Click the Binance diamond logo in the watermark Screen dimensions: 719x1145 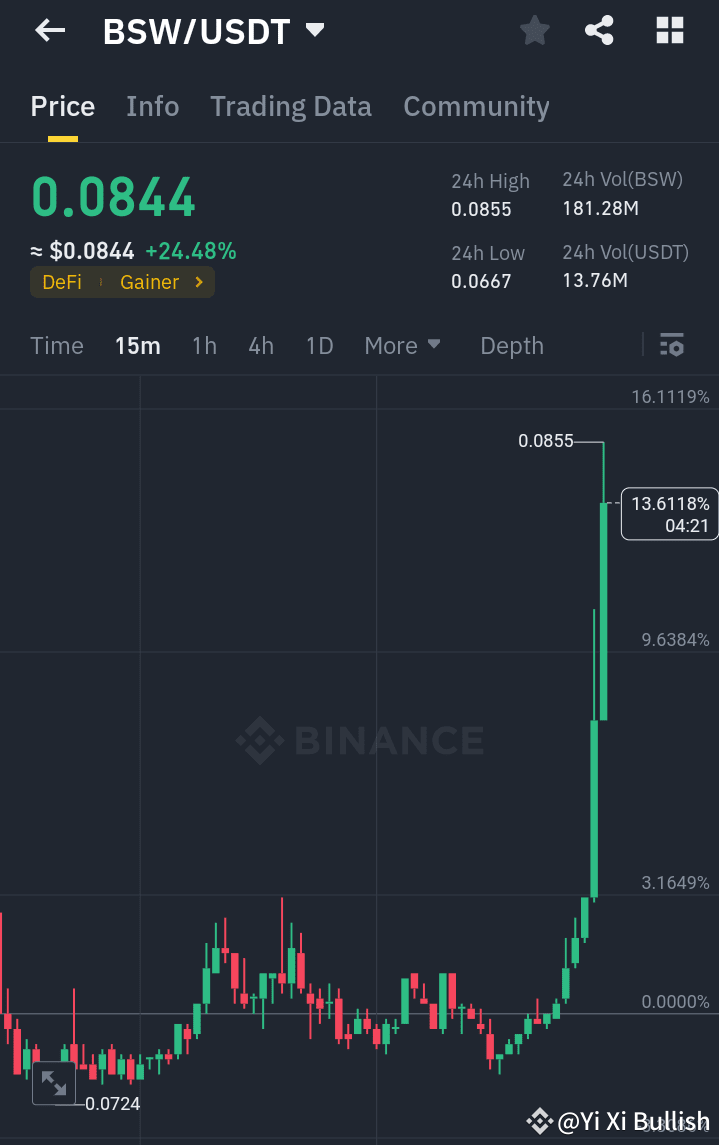click(x=259, y=740)
